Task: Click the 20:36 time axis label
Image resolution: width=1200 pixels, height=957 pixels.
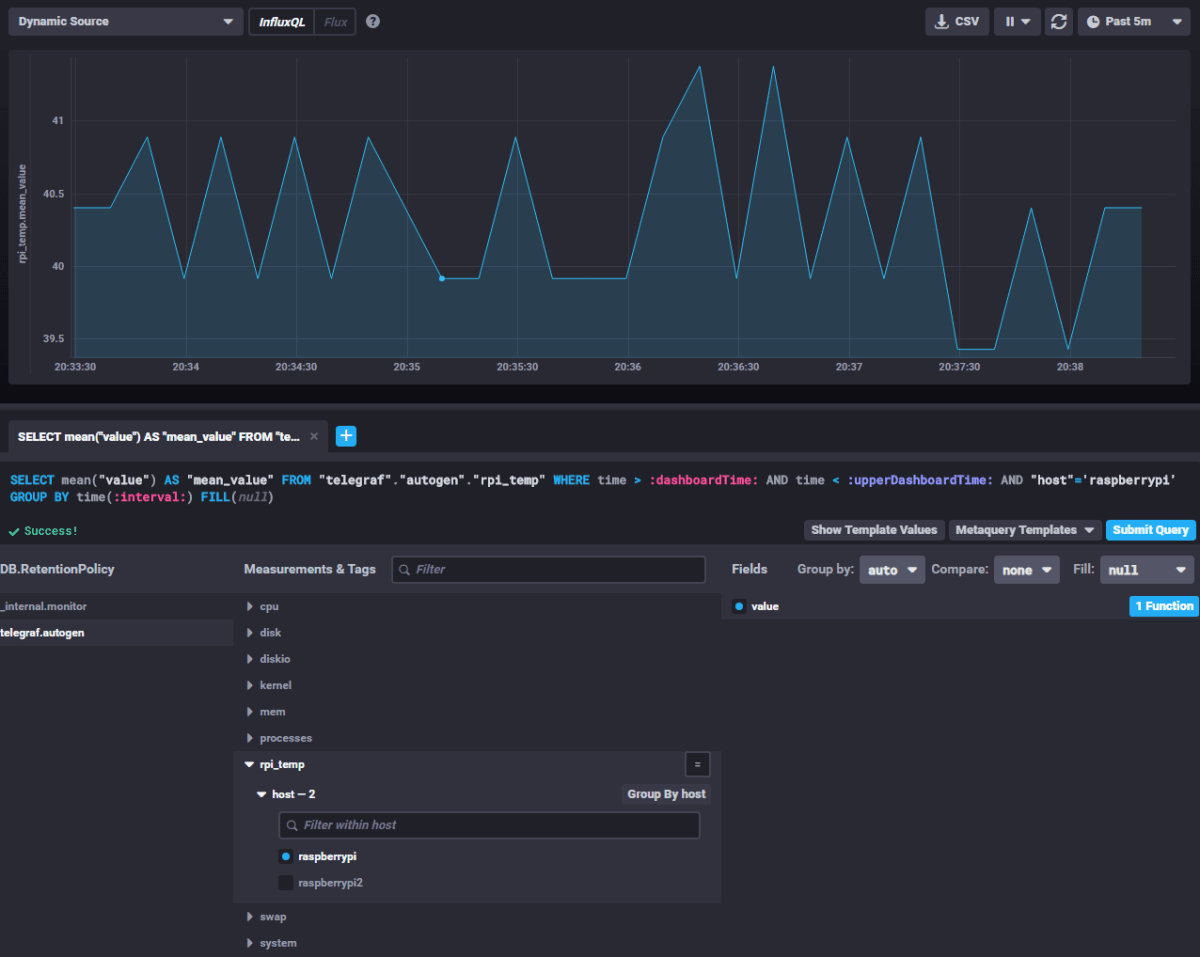Action: pos(628,367)
